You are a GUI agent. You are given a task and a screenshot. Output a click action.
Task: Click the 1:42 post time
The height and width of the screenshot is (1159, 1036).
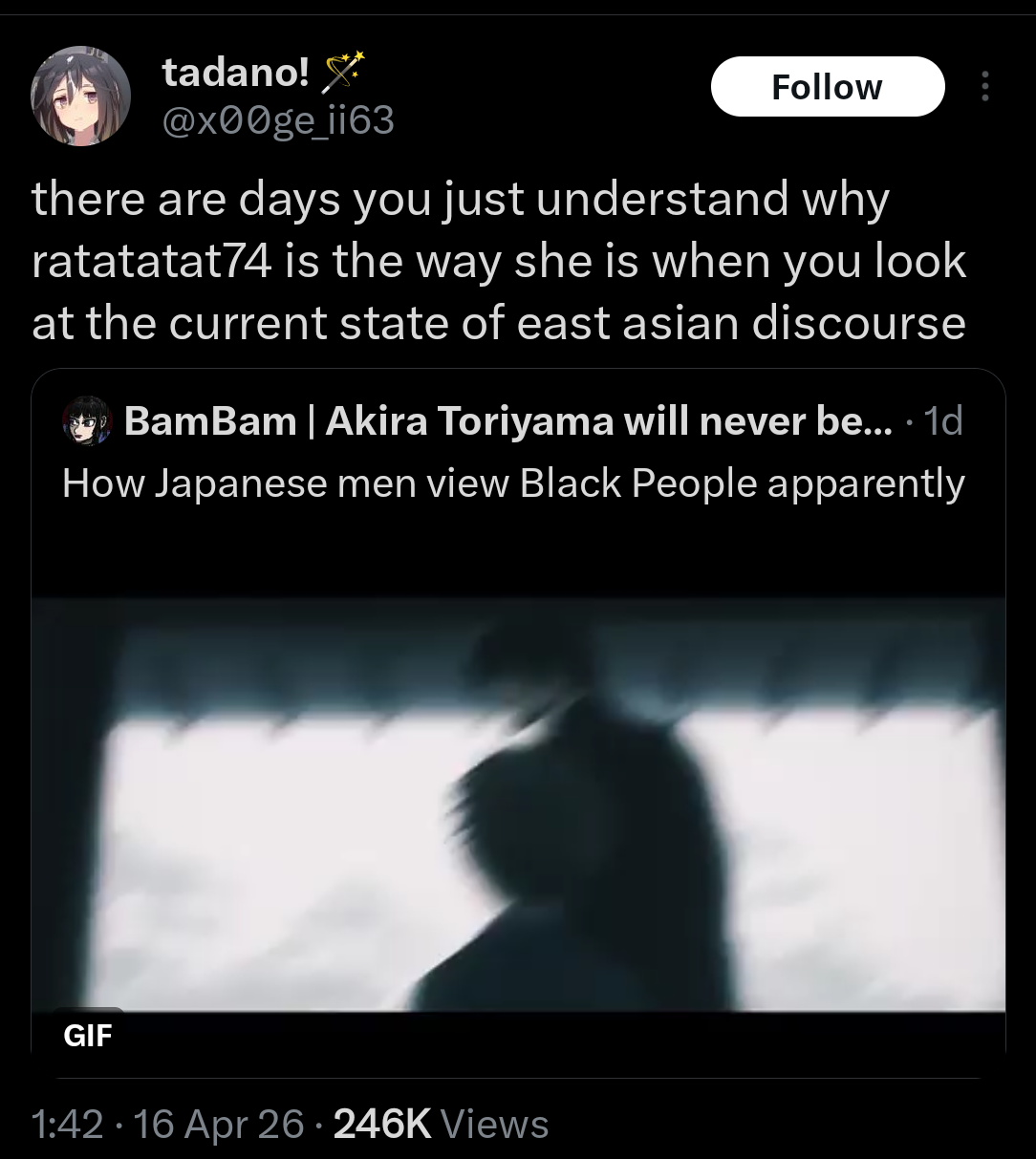coord(67,1124)
